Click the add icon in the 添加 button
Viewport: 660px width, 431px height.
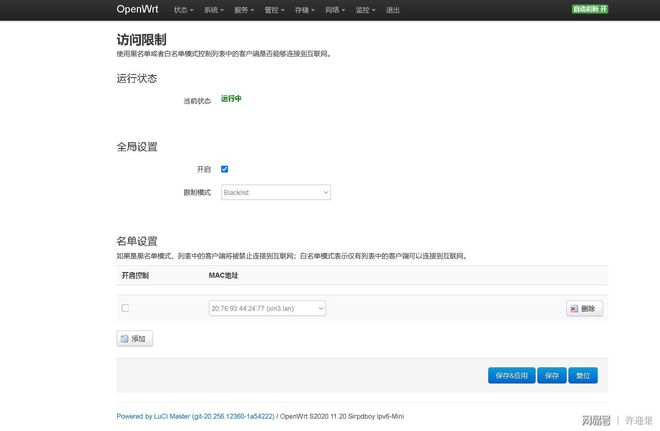125,338
